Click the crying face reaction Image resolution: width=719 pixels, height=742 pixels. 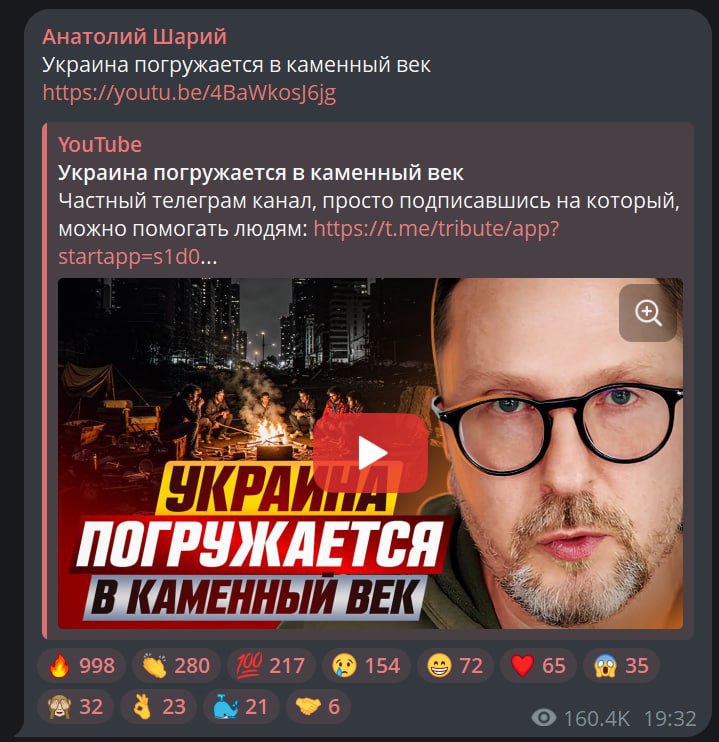click(366, 665)
